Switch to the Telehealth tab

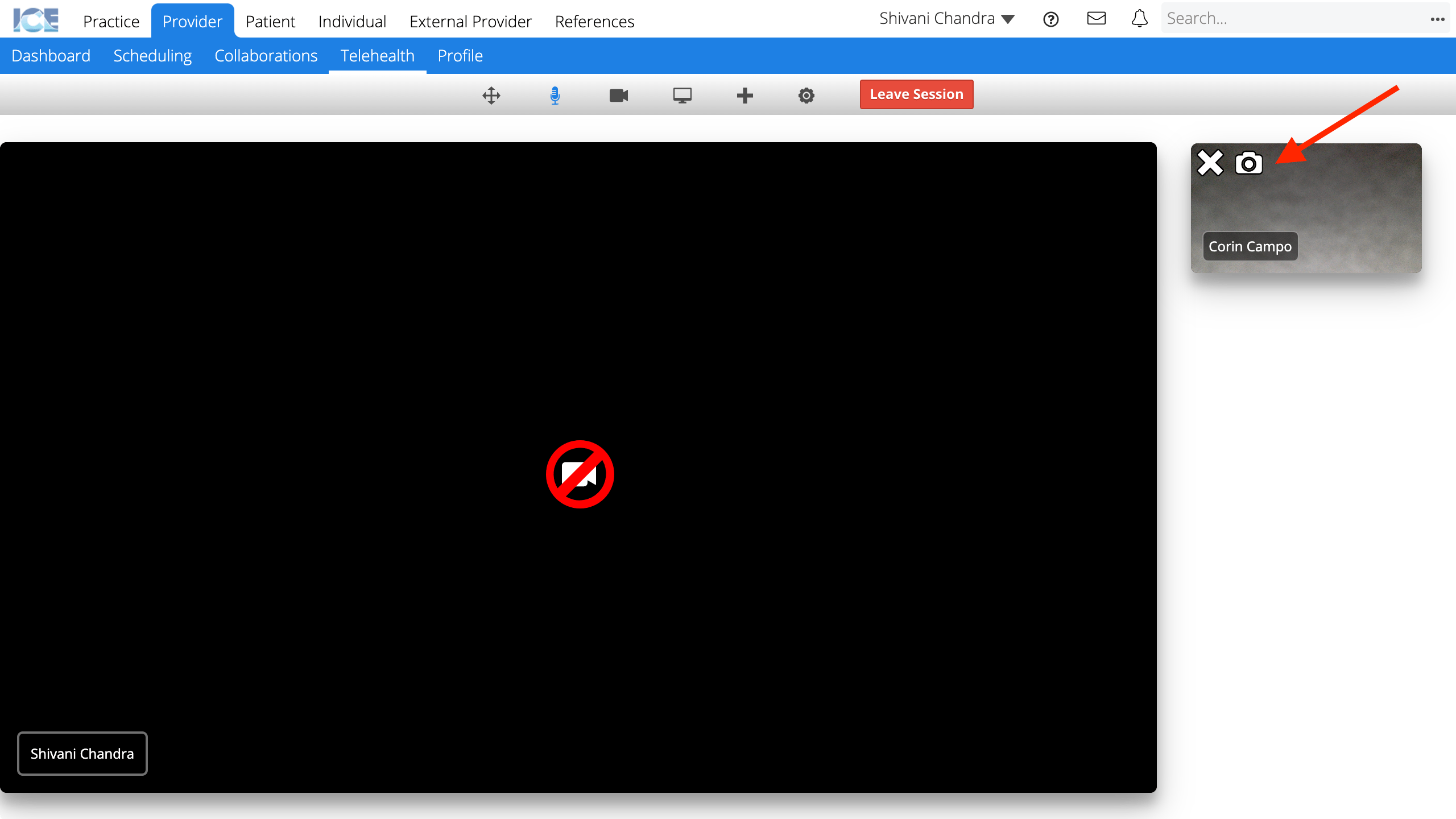pos(378,55)
